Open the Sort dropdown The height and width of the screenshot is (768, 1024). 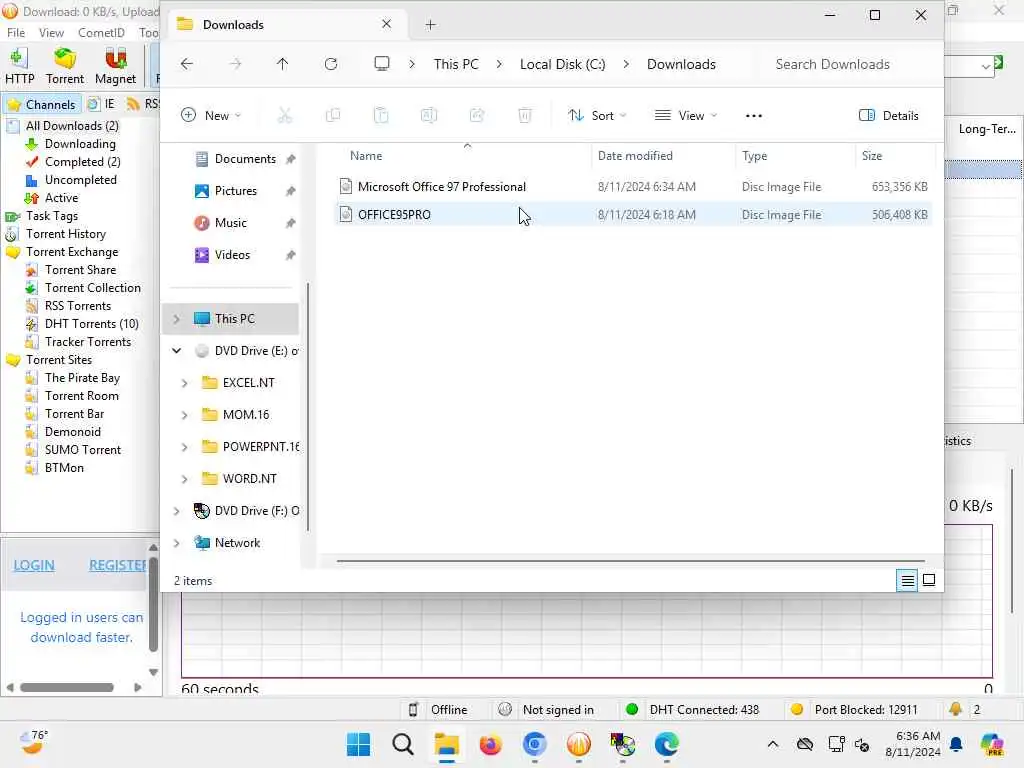pos(597,116)
